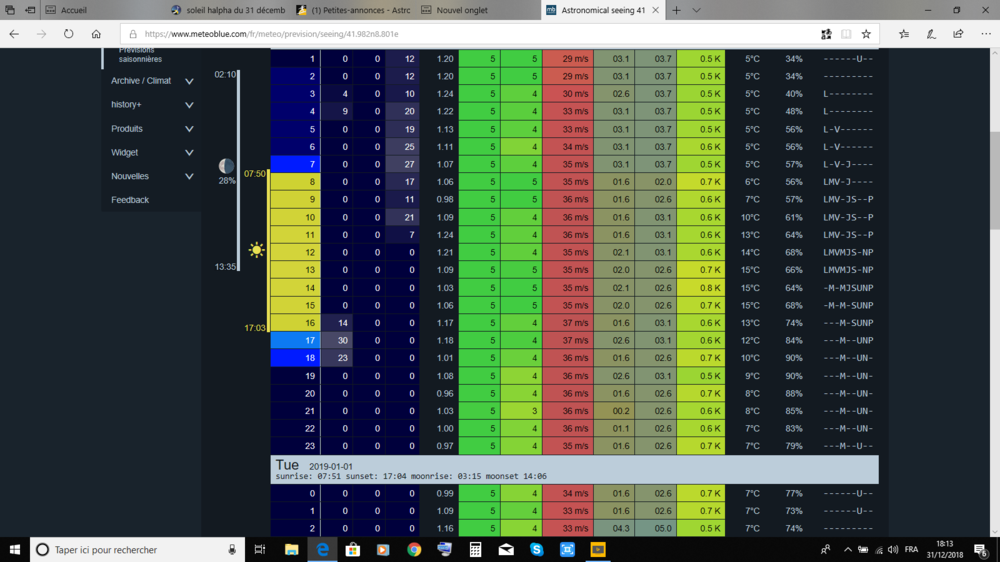The height and width of the screenshot is (562, 1000).
Task: Click the '07:50' sunrise time label
Action: pos(254,174)
